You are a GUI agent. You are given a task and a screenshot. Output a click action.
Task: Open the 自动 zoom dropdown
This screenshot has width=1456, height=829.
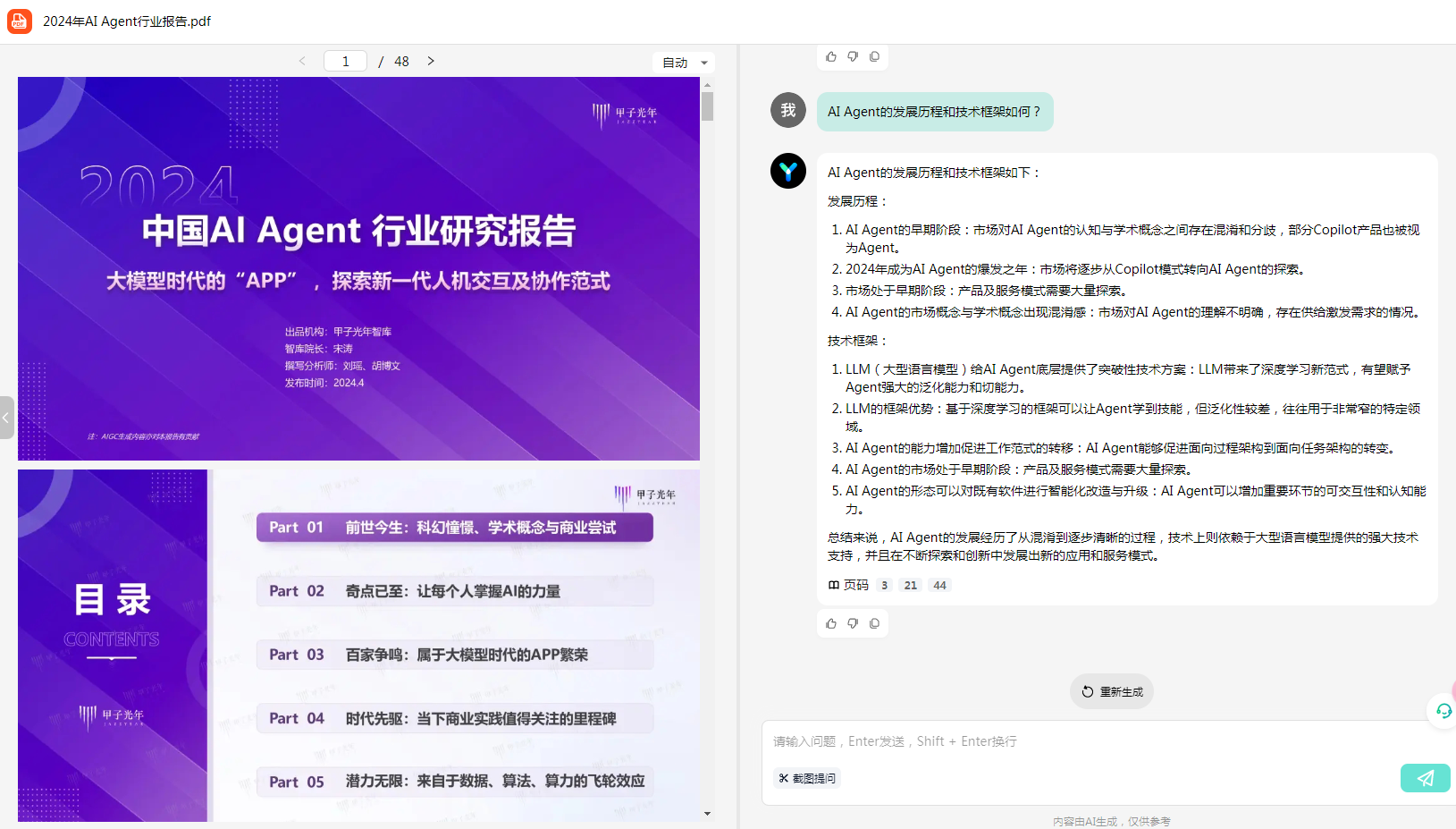point(684,63)
